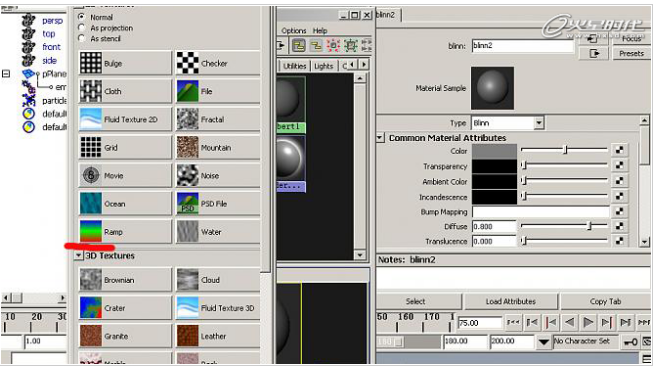Create a Brownian 3D texture
Image resolution: width=665 pixels, height=381 pixels.
coord(125,280)
